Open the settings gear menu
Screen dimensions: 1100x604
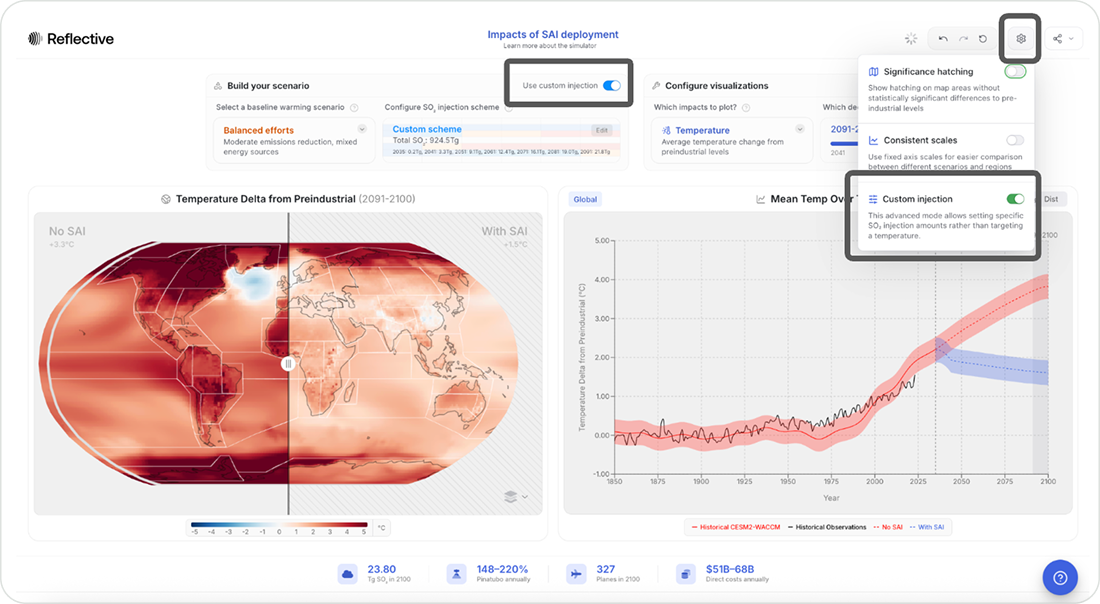1021,39
